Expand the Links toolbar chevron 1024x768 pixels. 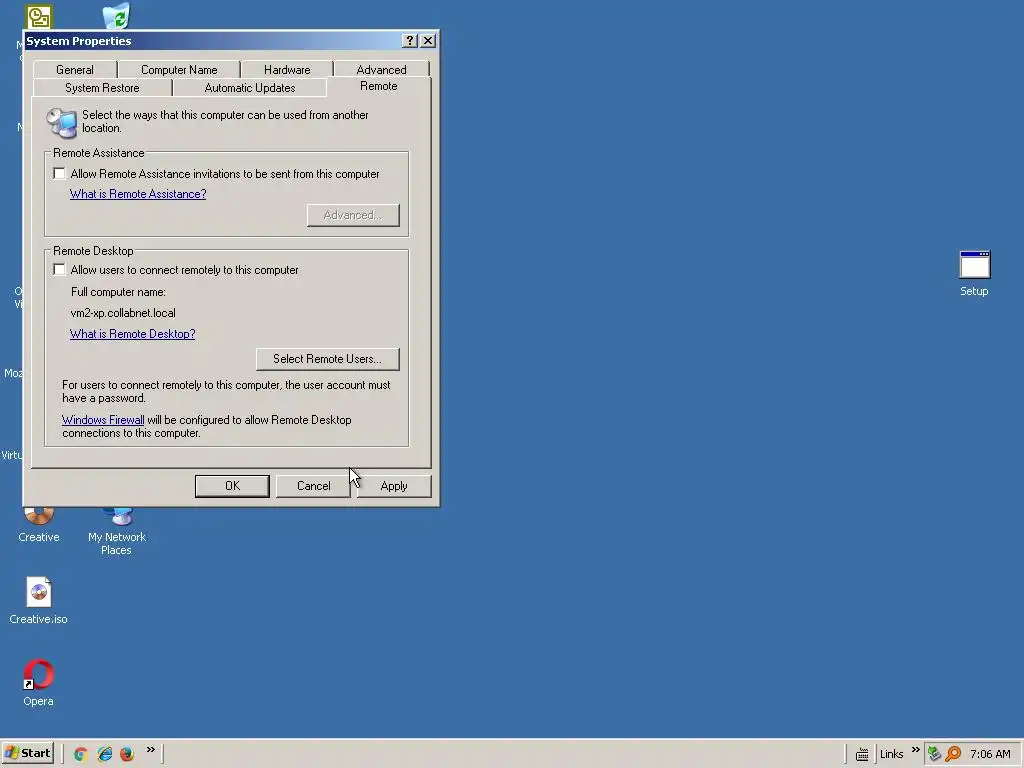coord(916,750)
